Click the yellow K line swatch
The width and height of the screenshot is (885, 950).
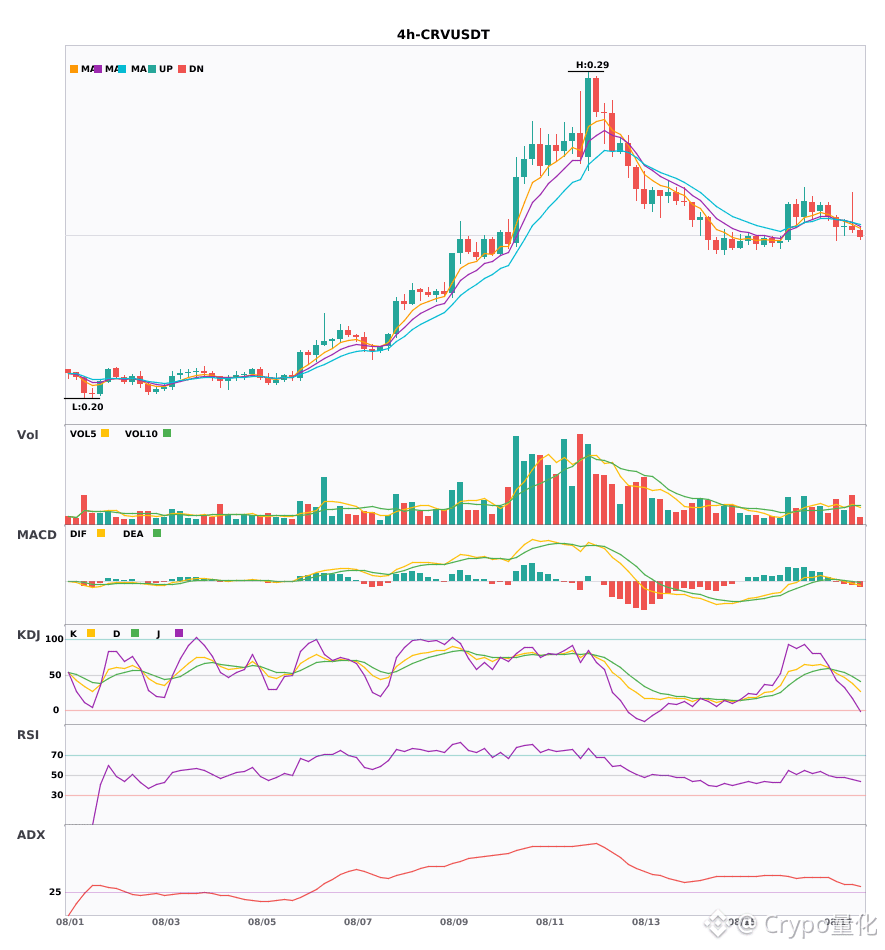click(x=91, y=633)
